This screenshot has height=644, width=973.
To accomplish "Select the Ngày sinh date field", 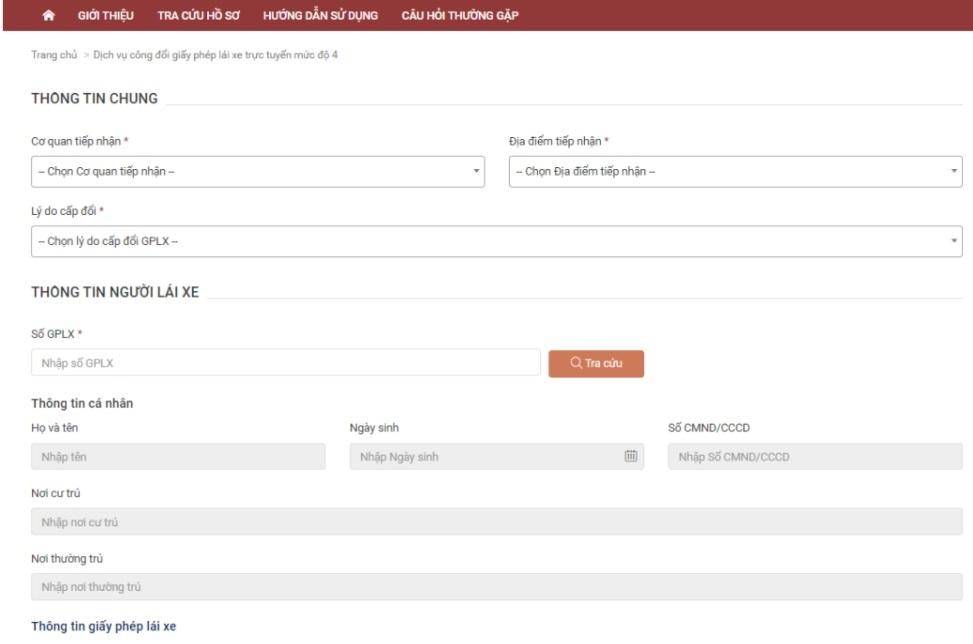I will coord(496,457).
